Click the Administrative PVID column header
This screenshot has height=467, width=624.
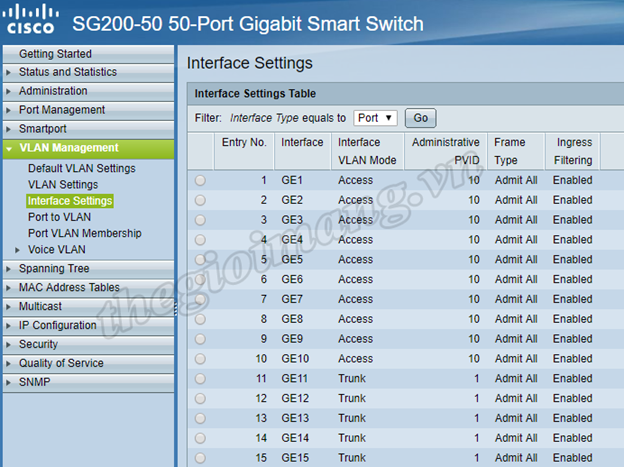[445, 151]
